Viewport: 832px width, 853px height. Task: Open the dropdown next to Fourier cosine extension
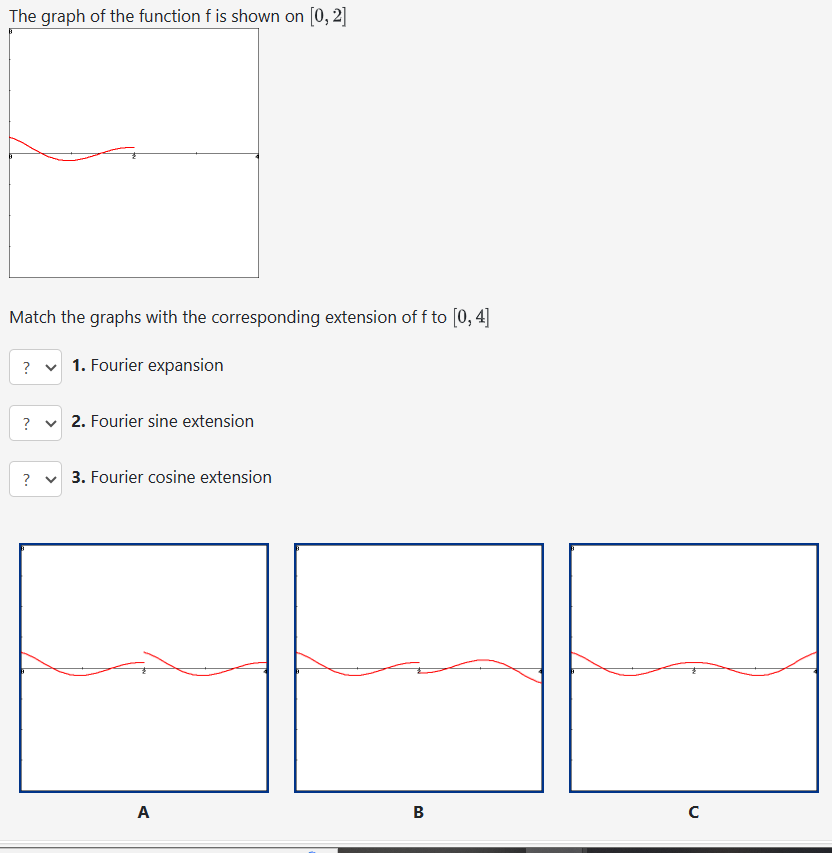point(35,478)
